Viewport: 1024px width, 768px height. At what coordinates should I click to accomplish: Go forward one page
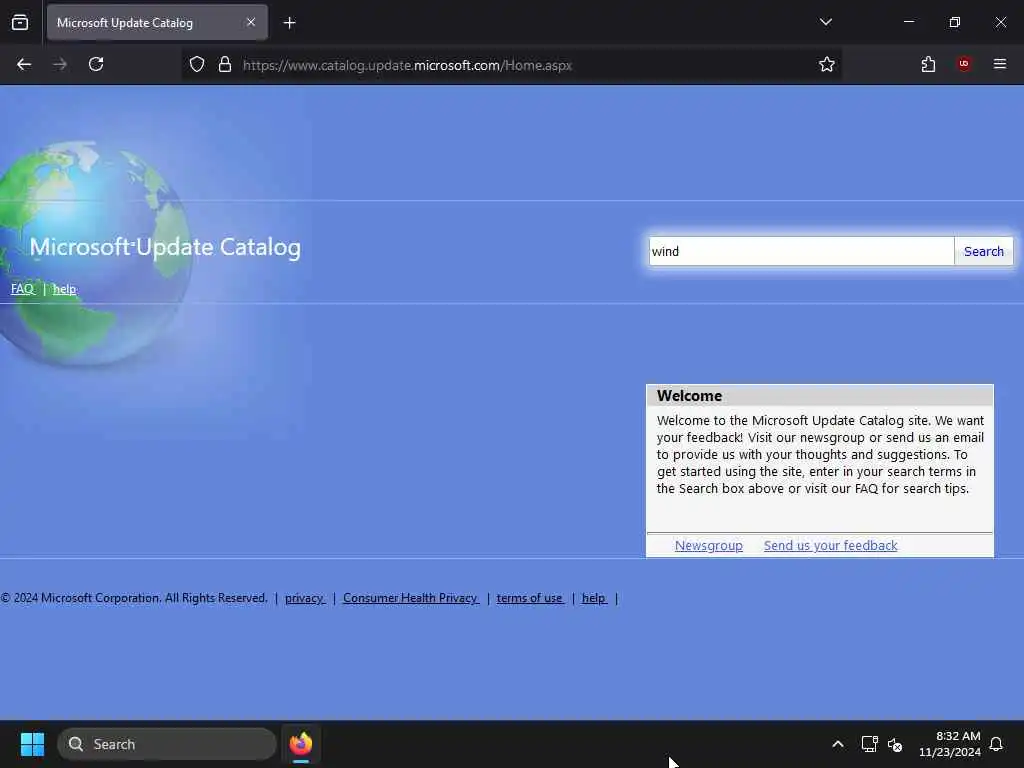pyautogui.click(x=60, y=65)
